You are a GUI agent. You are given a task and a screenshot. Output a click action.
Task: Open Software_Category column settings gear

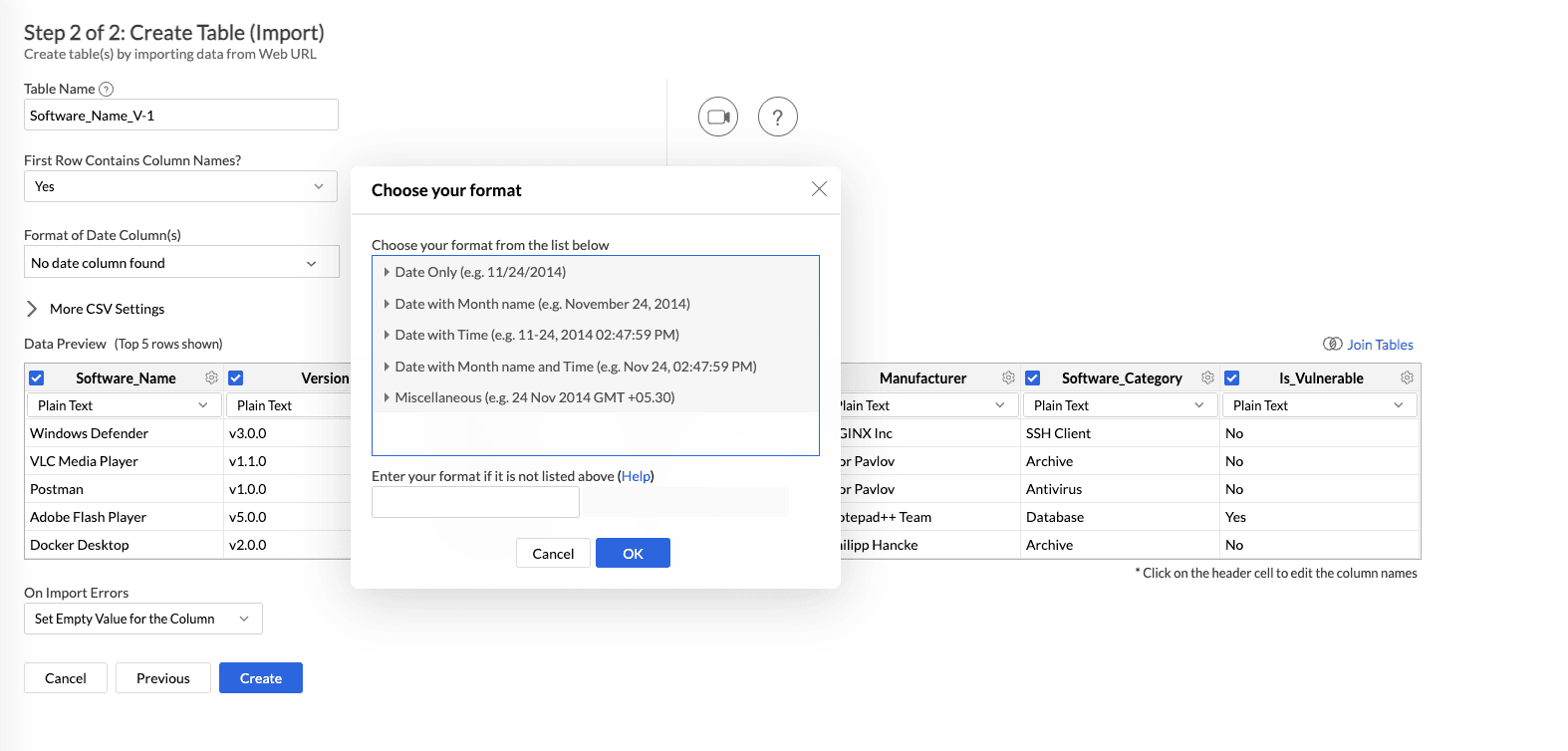[1207, 378]
